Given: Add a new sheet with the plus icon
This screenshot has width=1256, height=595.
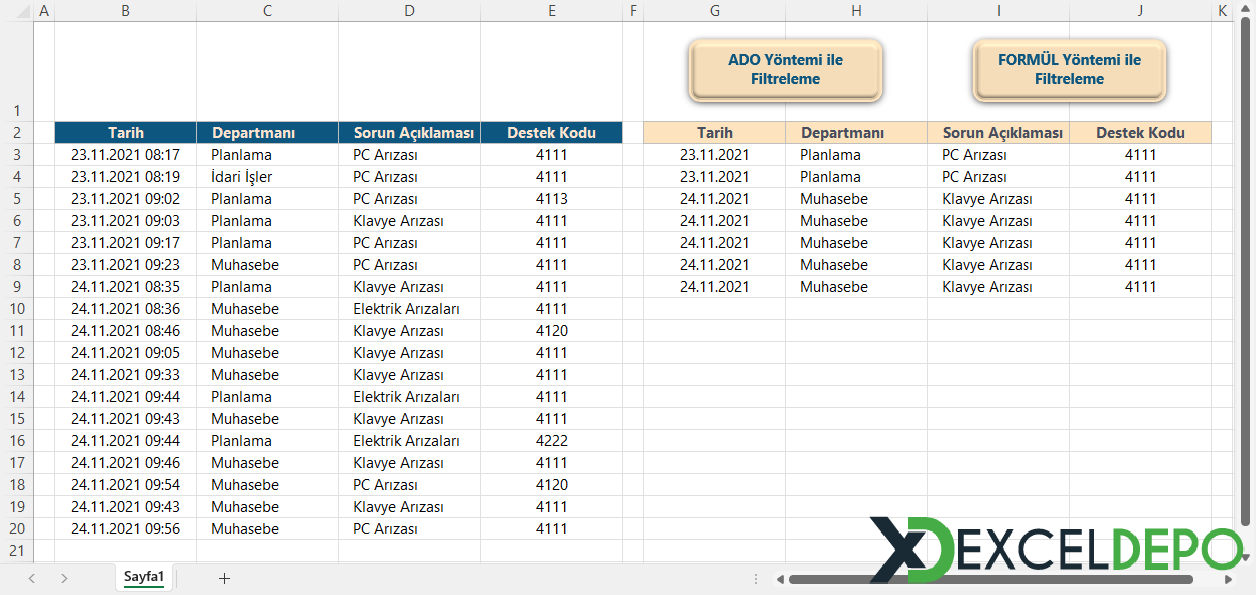Looking at the screenshot, I should pos(224,578).
